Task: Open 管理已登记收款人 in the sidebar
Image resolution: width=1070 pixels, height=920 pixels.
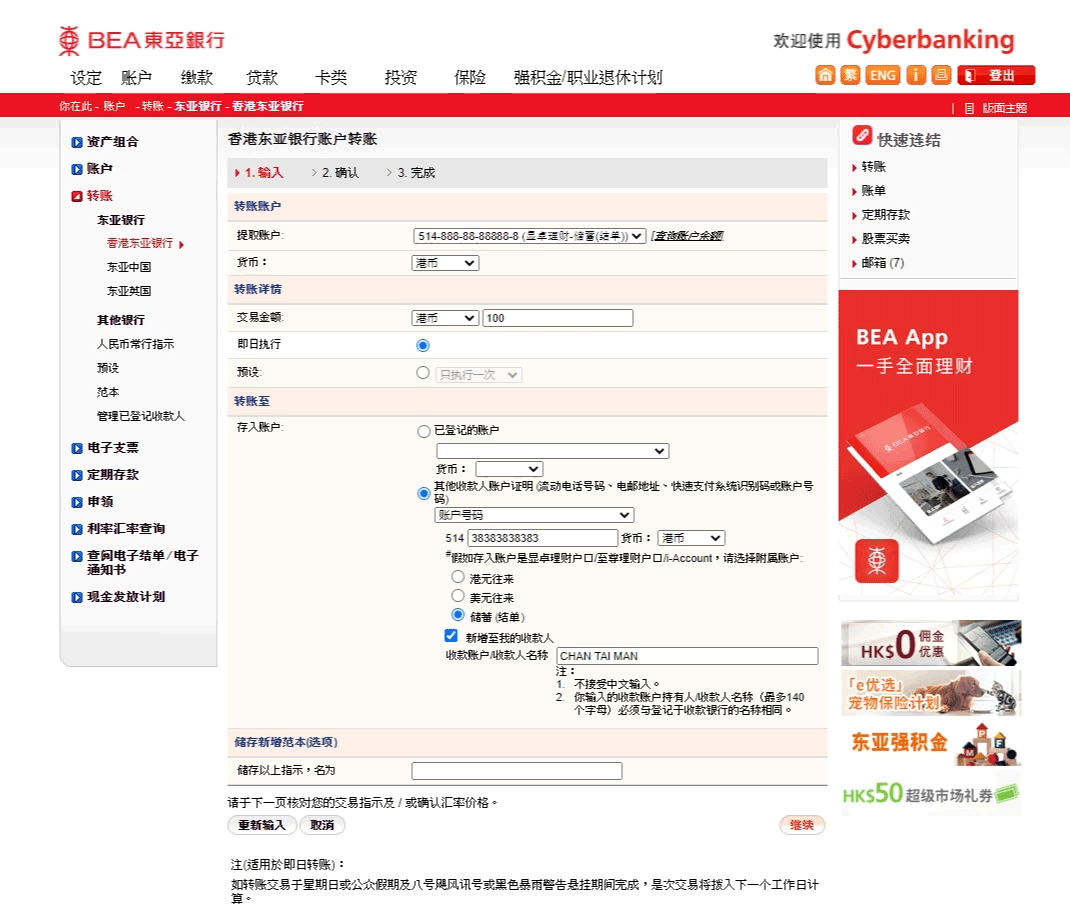Action: tap(141, 416)
